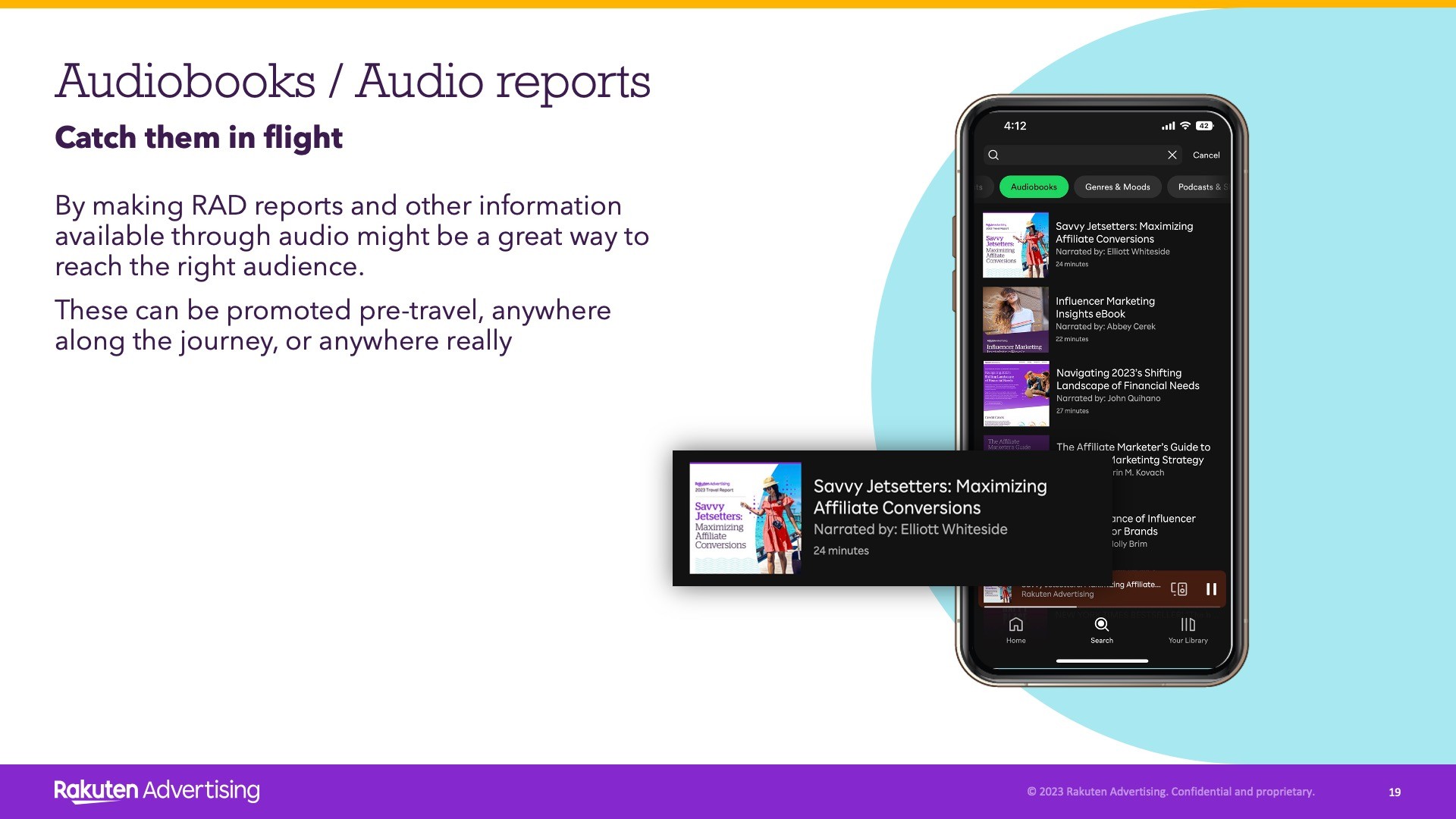Tap the battery indicator in status bar
Viewport: 1456px width, 819px height.
pyautogui.click(x=1204, y=126)
